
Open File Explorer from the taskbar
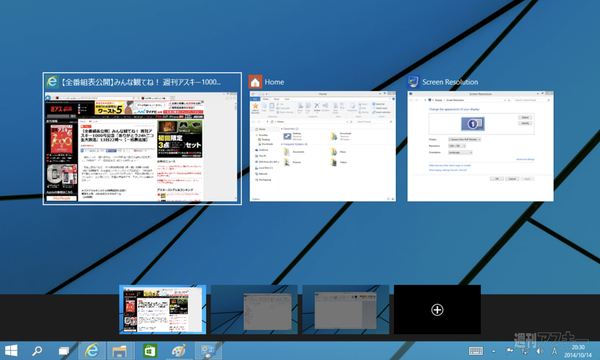[x=121, y=350]
